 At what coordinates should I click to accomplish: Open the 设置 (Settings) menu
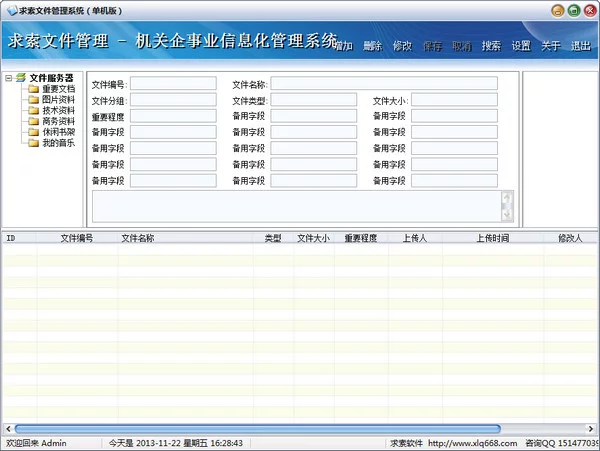522,46
